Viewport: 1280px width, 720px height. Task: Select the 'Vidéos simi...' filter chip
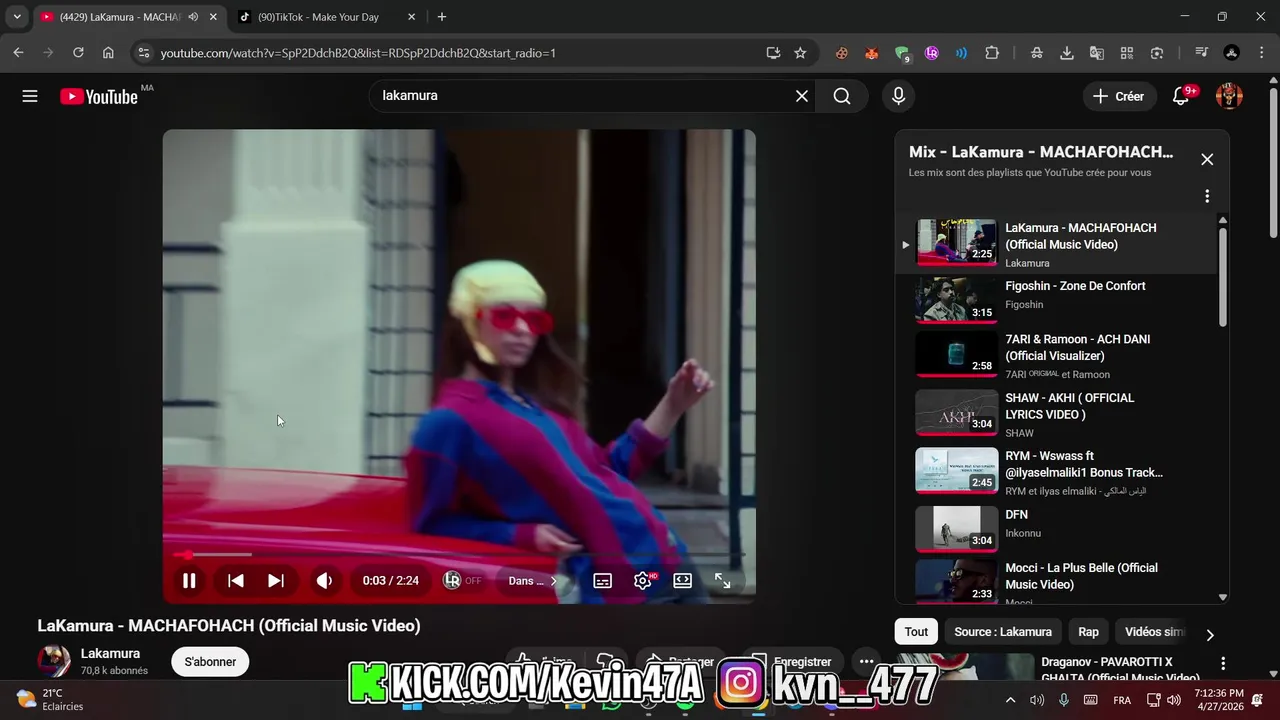[x=1154, y=632]
